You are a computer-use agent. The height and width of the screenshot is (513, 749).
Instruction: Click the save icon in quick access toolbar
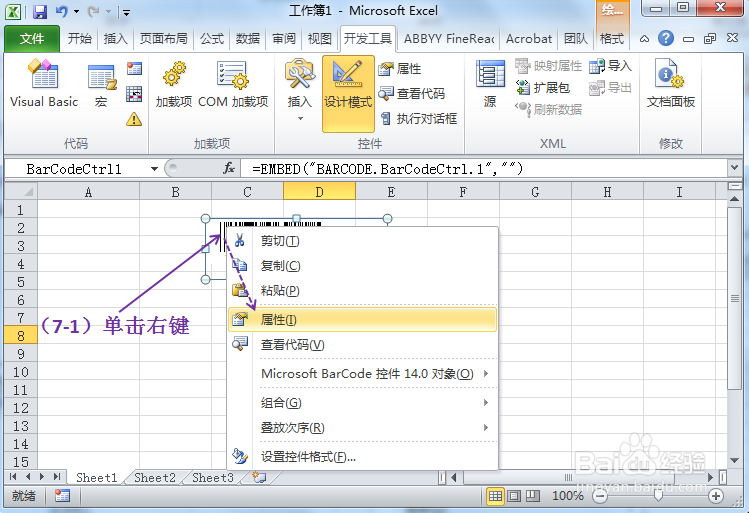click(40, 11)
